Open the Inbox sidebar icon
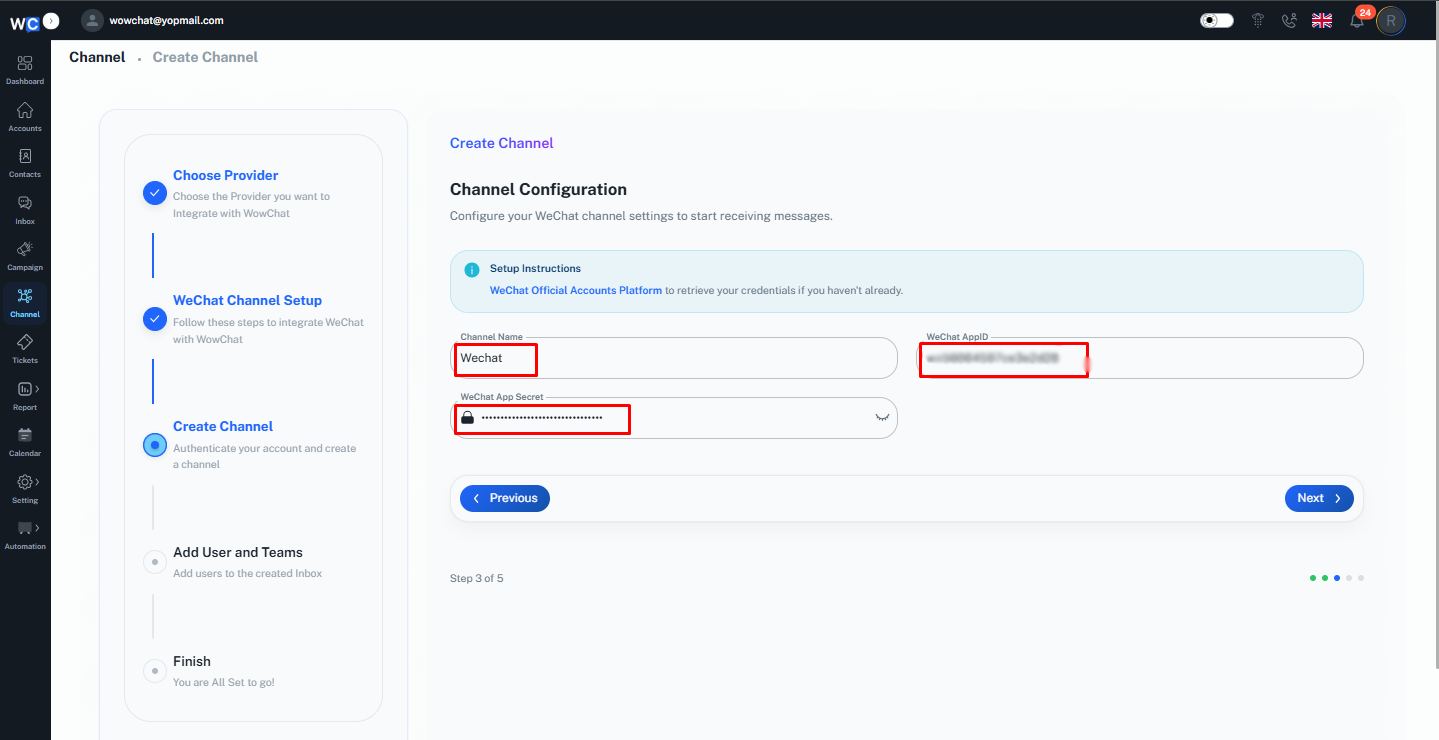This screenshot has height=740, width=1439. point(25,203)
